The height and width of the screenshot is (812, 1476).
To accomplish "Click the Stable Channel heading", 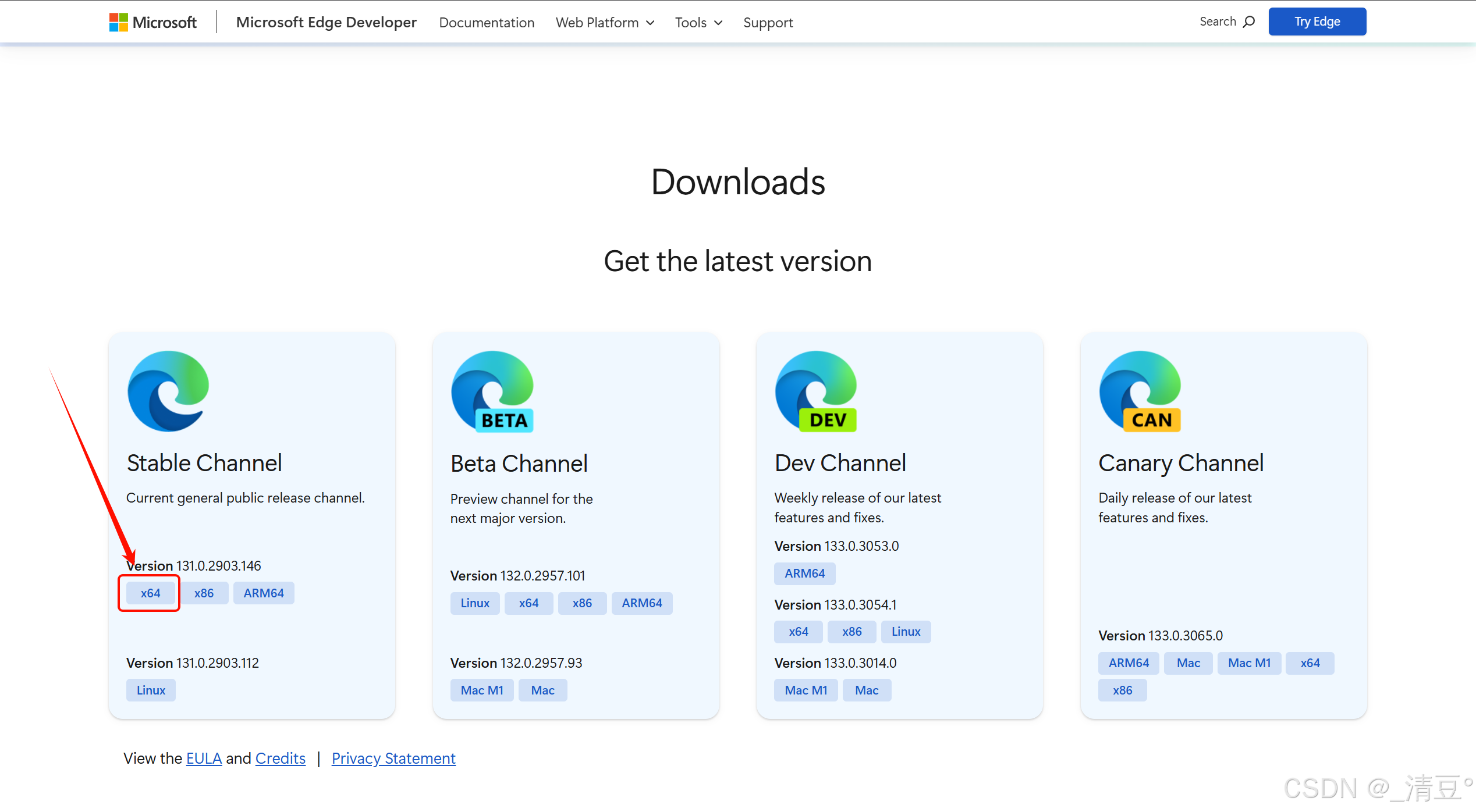I will [x=204, y=463].
